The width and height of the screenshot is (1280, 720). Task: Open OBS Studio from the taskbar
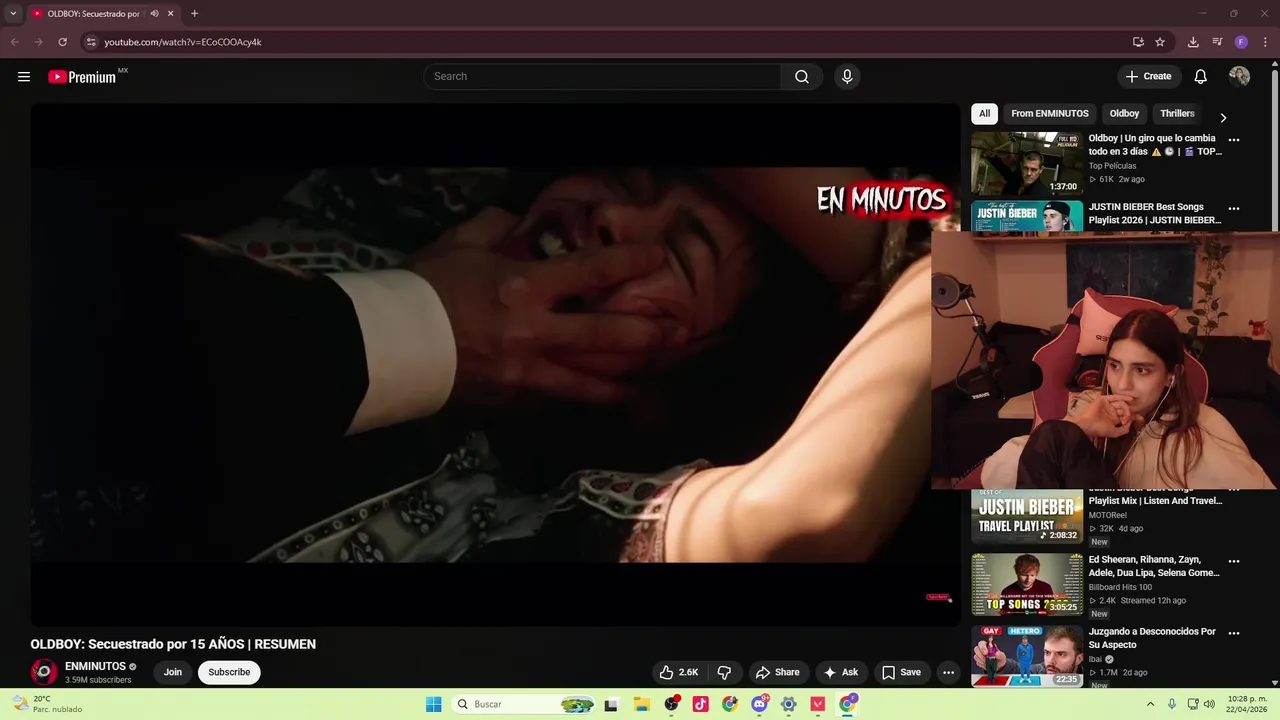pos(671,704)
